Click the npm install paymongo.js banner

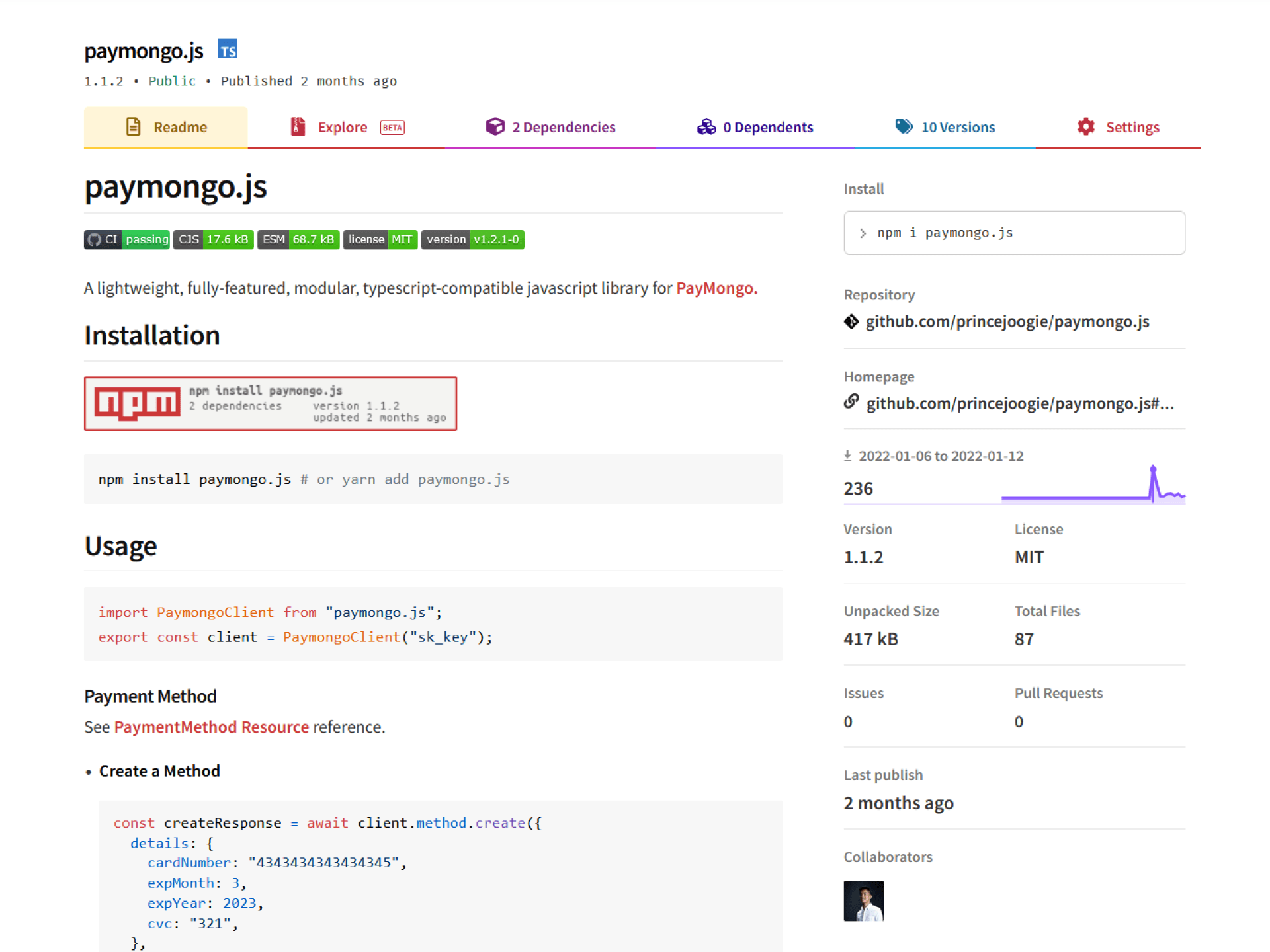click(271, 403)
